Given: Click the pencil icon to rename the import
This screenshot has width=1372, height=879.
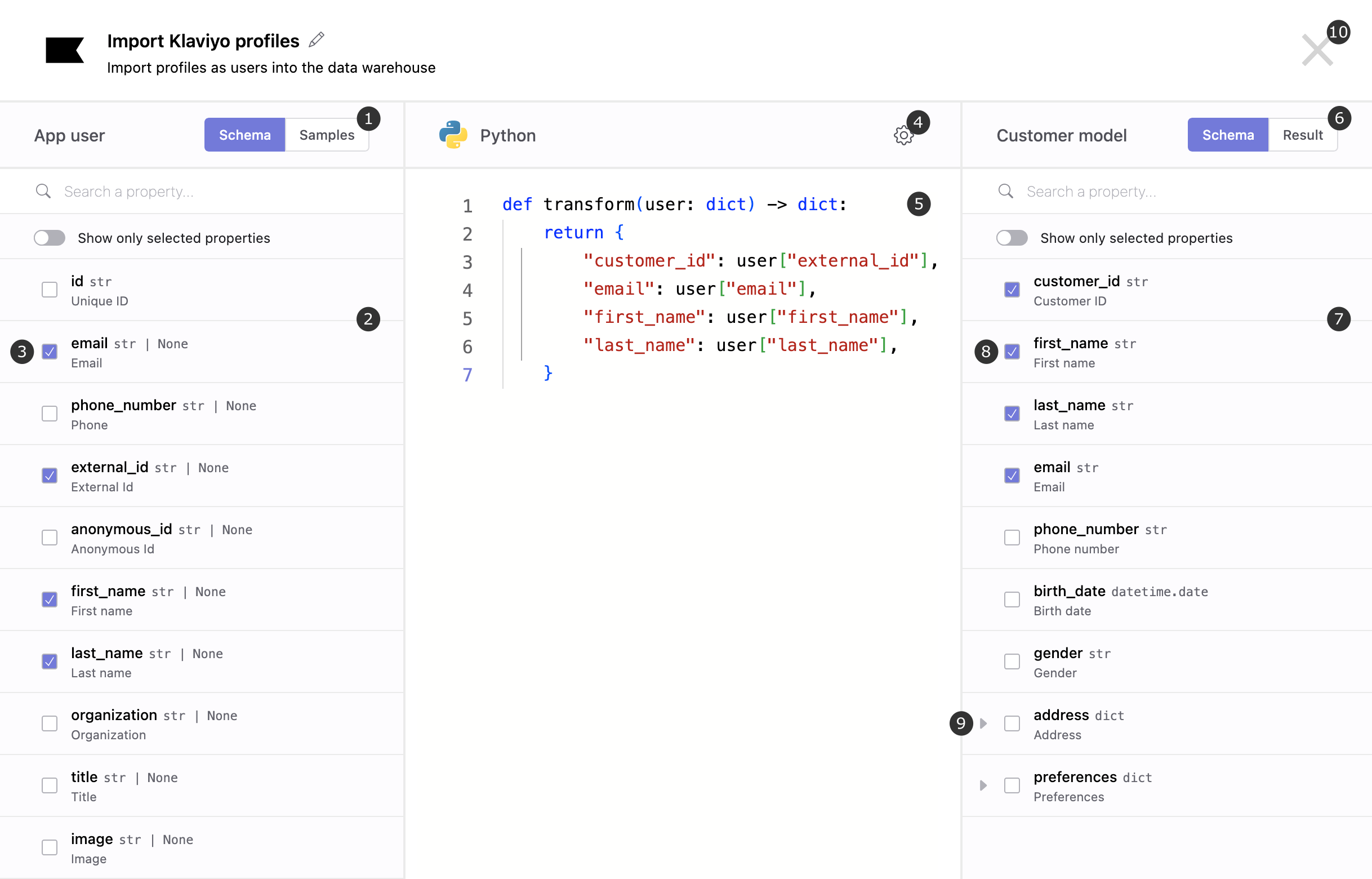Looking at the screenshot, I should click(317, 39).
